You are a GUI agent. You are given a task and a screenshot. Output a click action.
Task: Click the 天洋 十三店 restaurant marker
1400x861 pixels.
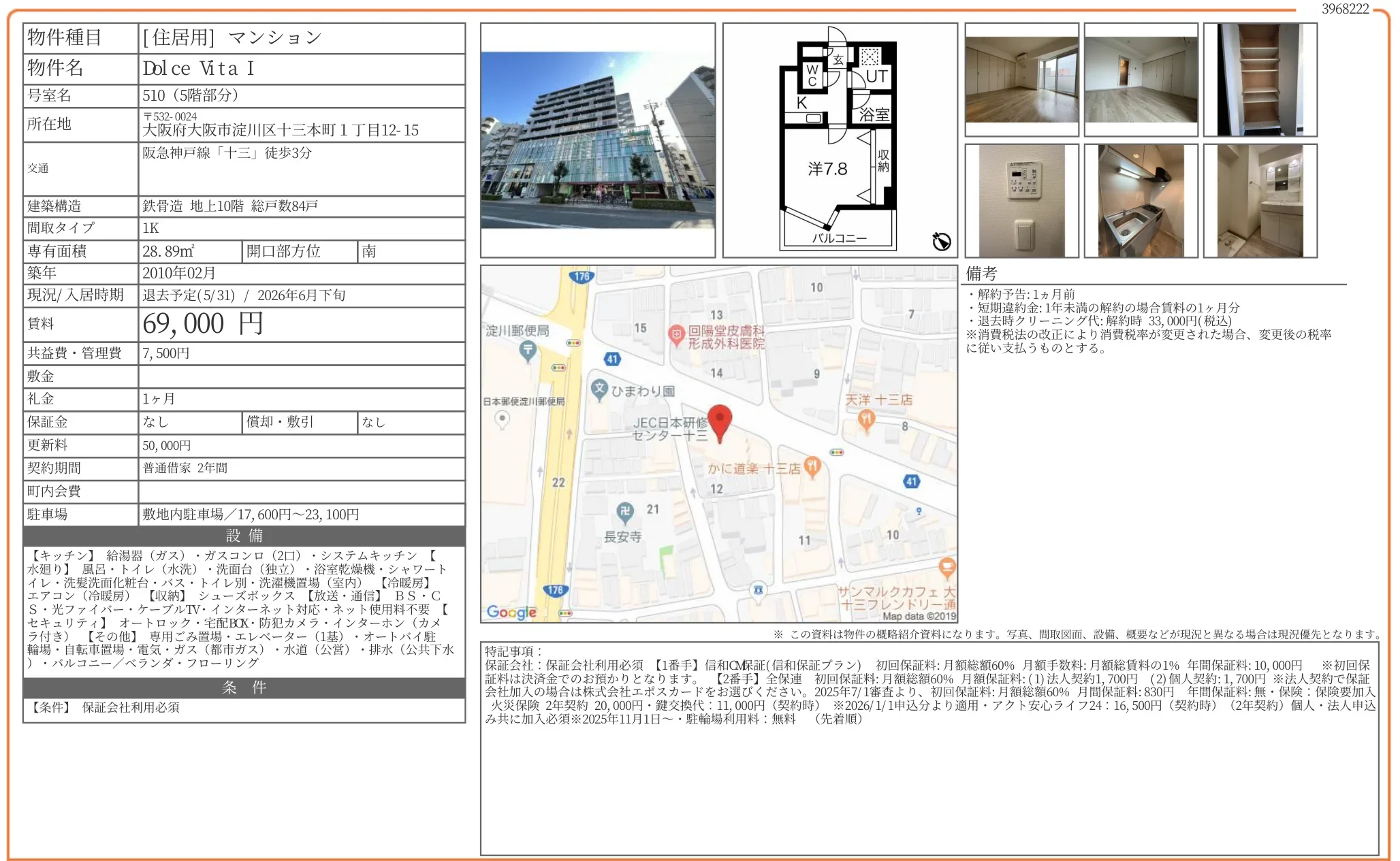[x=866, y=419]
